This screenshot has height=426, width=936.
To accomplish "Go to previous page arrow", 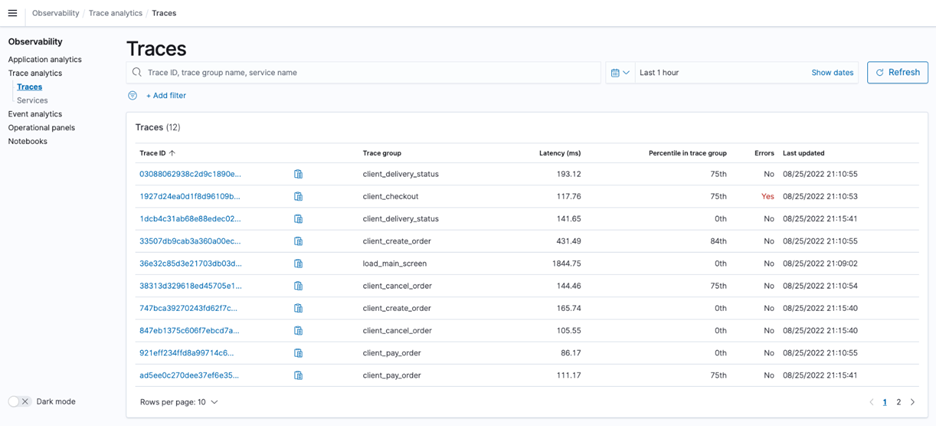I will pyautogui.click(x=872, y=402).
